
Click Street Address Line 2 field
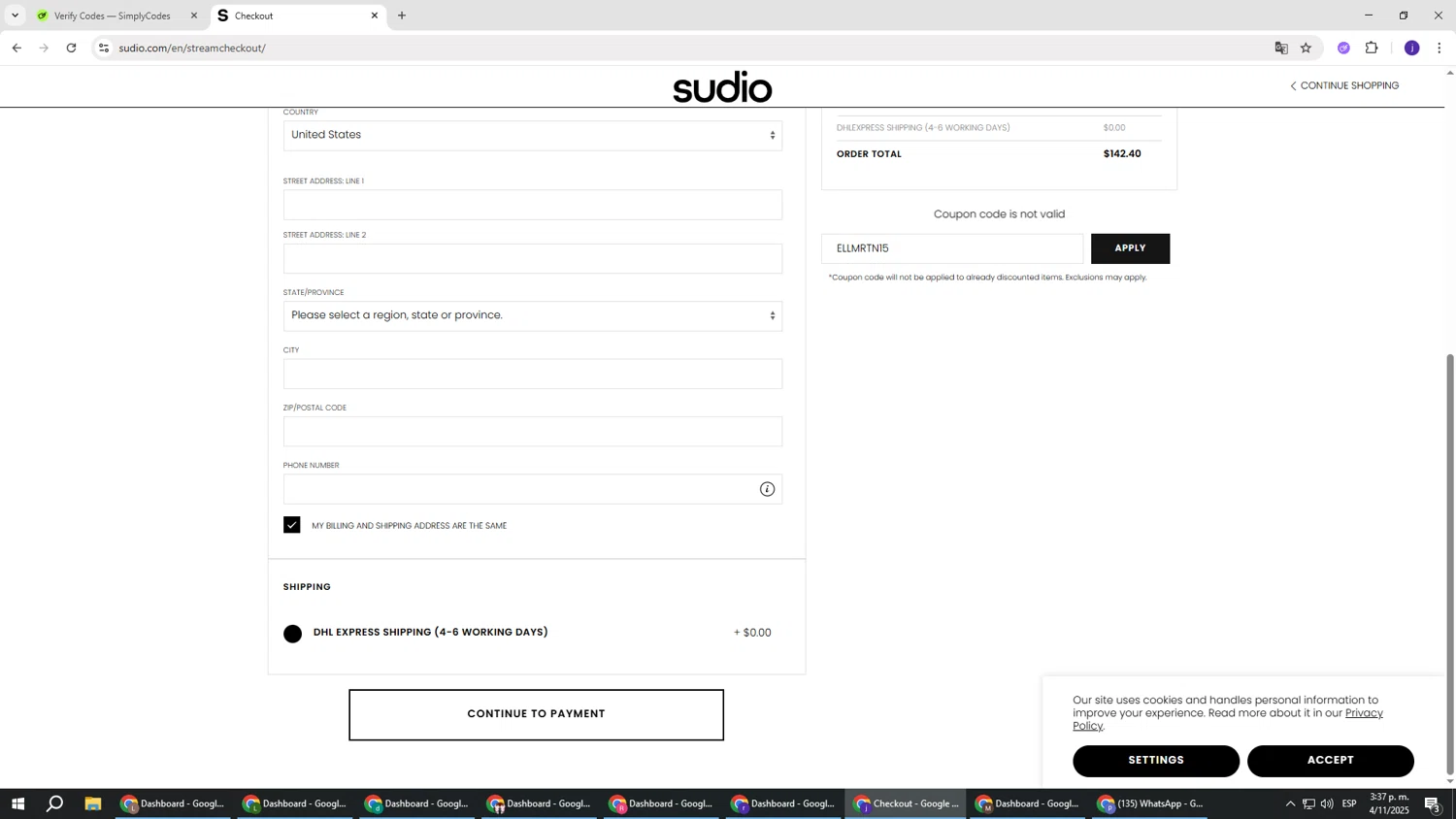[532, 258]
